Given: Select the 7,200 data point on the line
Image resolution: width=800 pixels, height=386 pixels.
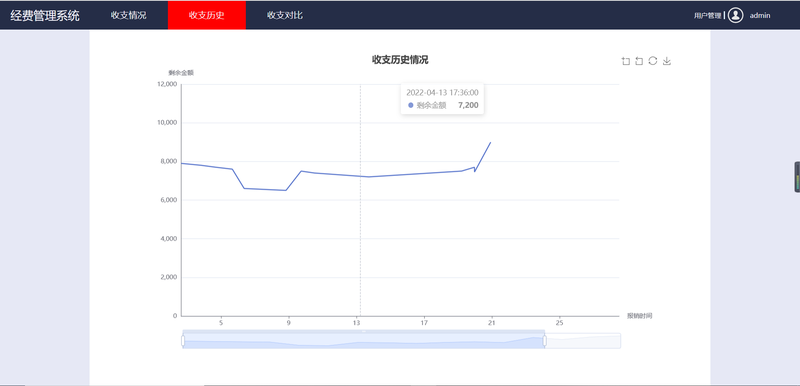Looking at the screenshot, I should tap(368, 177).
